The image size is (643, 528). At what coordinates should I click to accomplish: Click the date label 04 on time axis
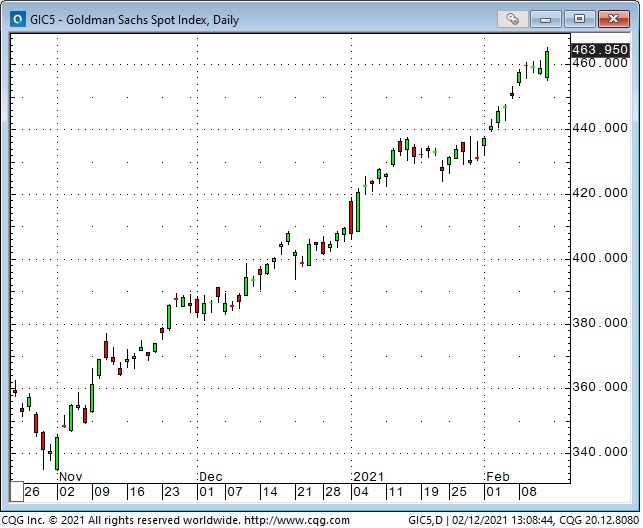tap(360, 492)
